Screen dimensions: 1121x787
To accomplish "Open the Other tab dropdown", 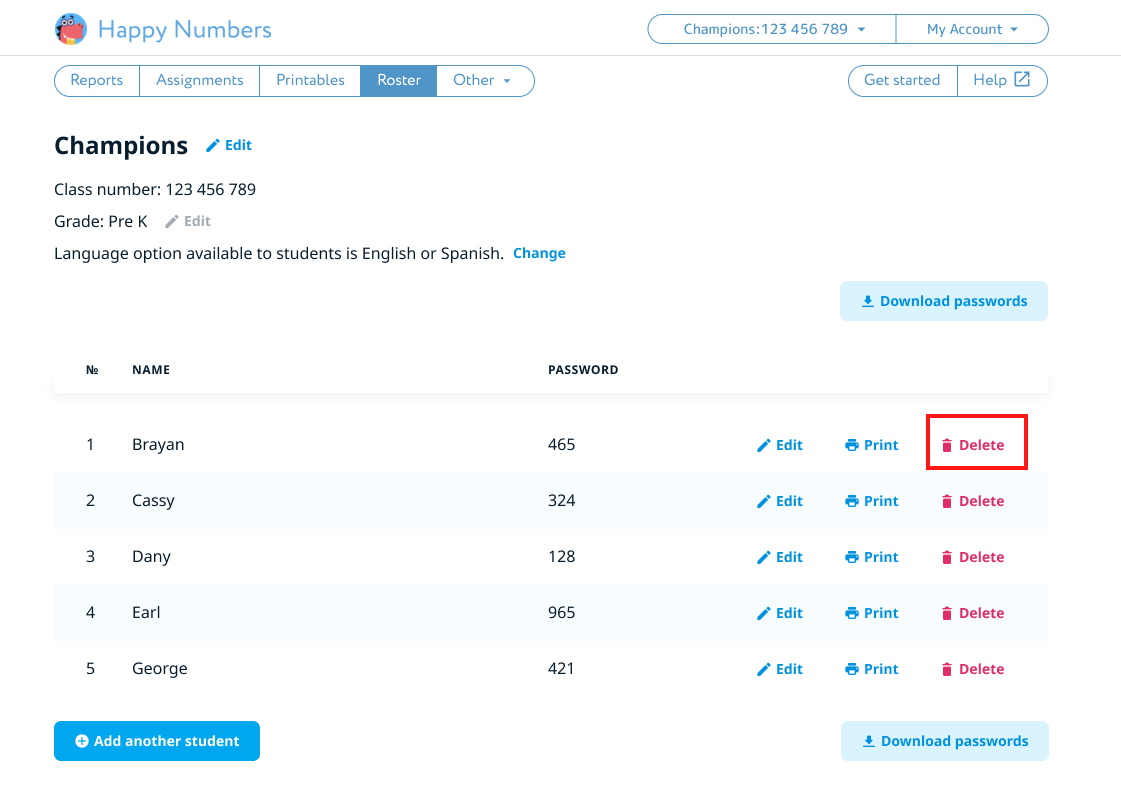I will (x=484, y=80).
